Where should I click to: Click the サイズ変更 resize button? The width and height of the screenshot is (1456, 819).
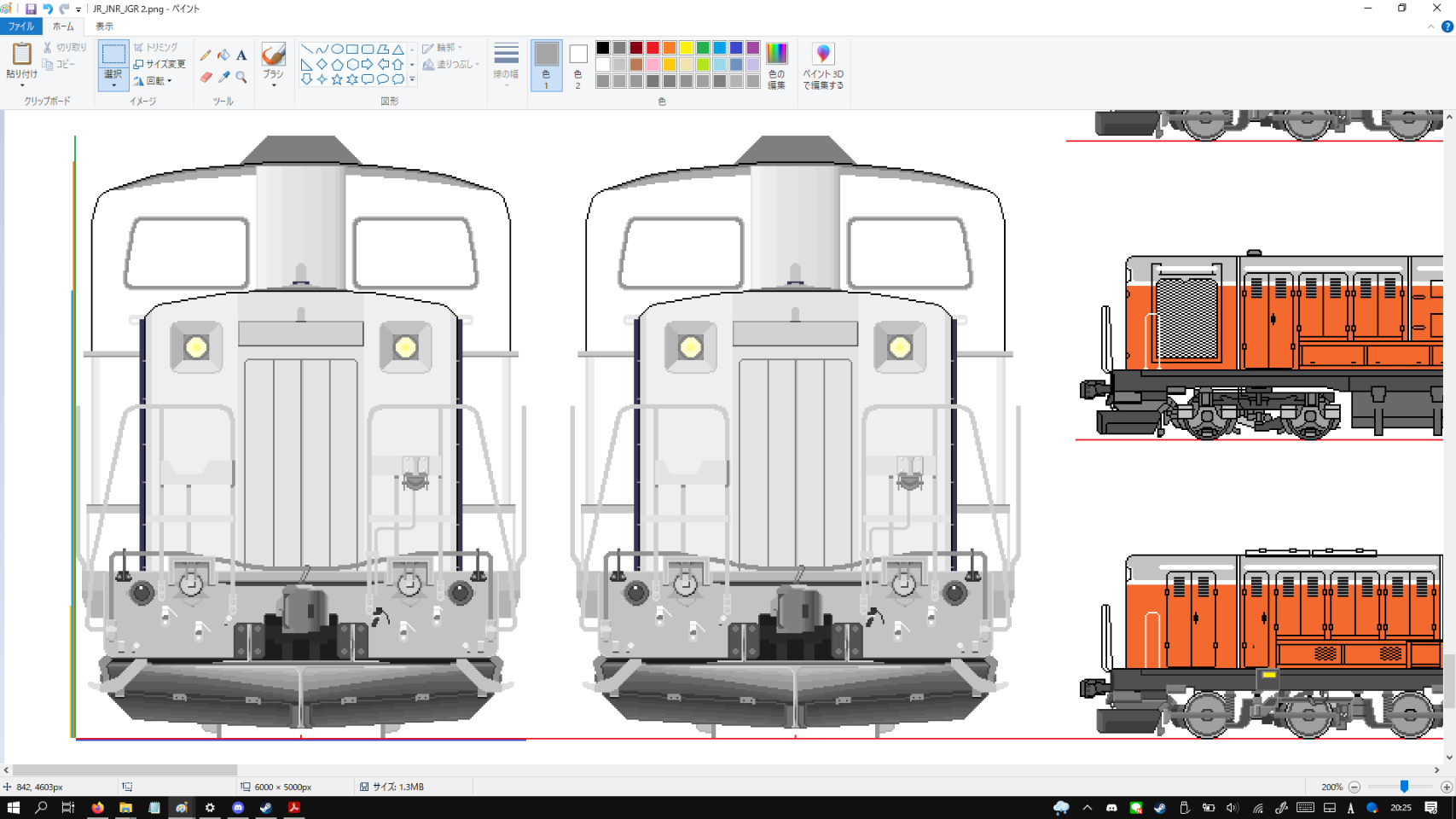pyautogui.click(x=160, y=64)
